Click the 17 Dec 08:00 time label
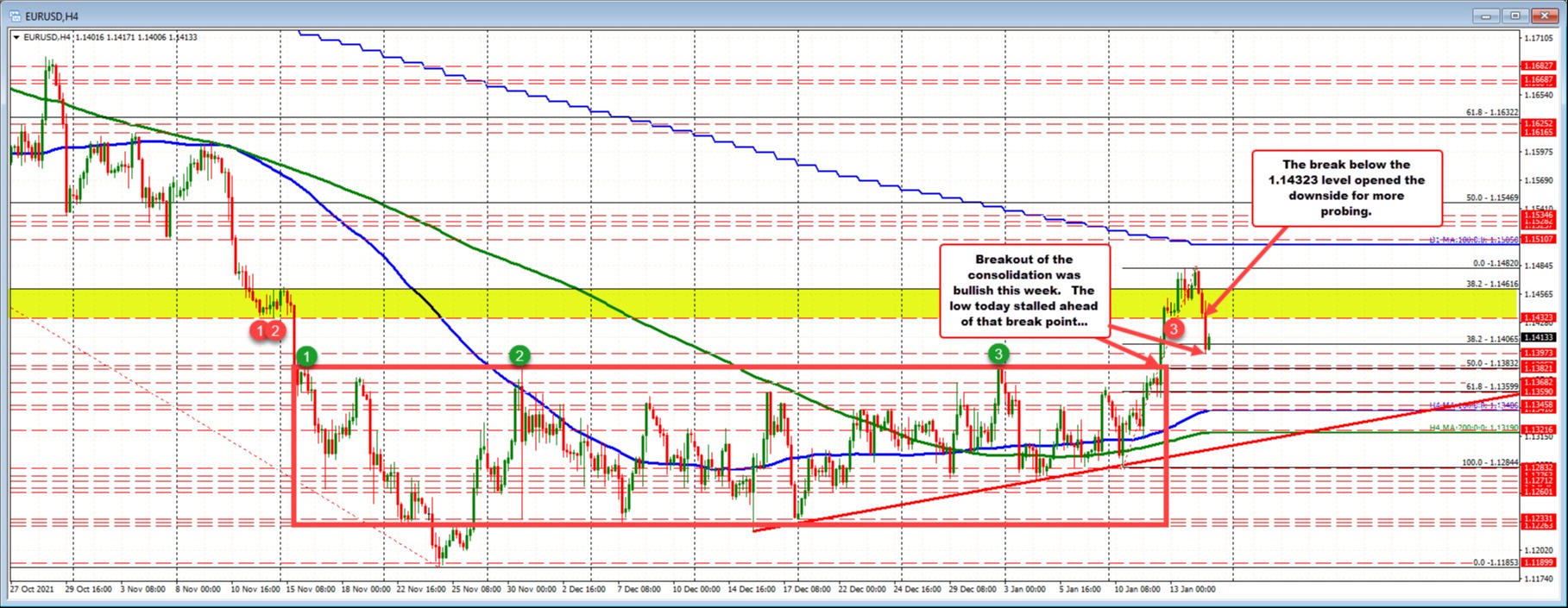 coord(807,589)
